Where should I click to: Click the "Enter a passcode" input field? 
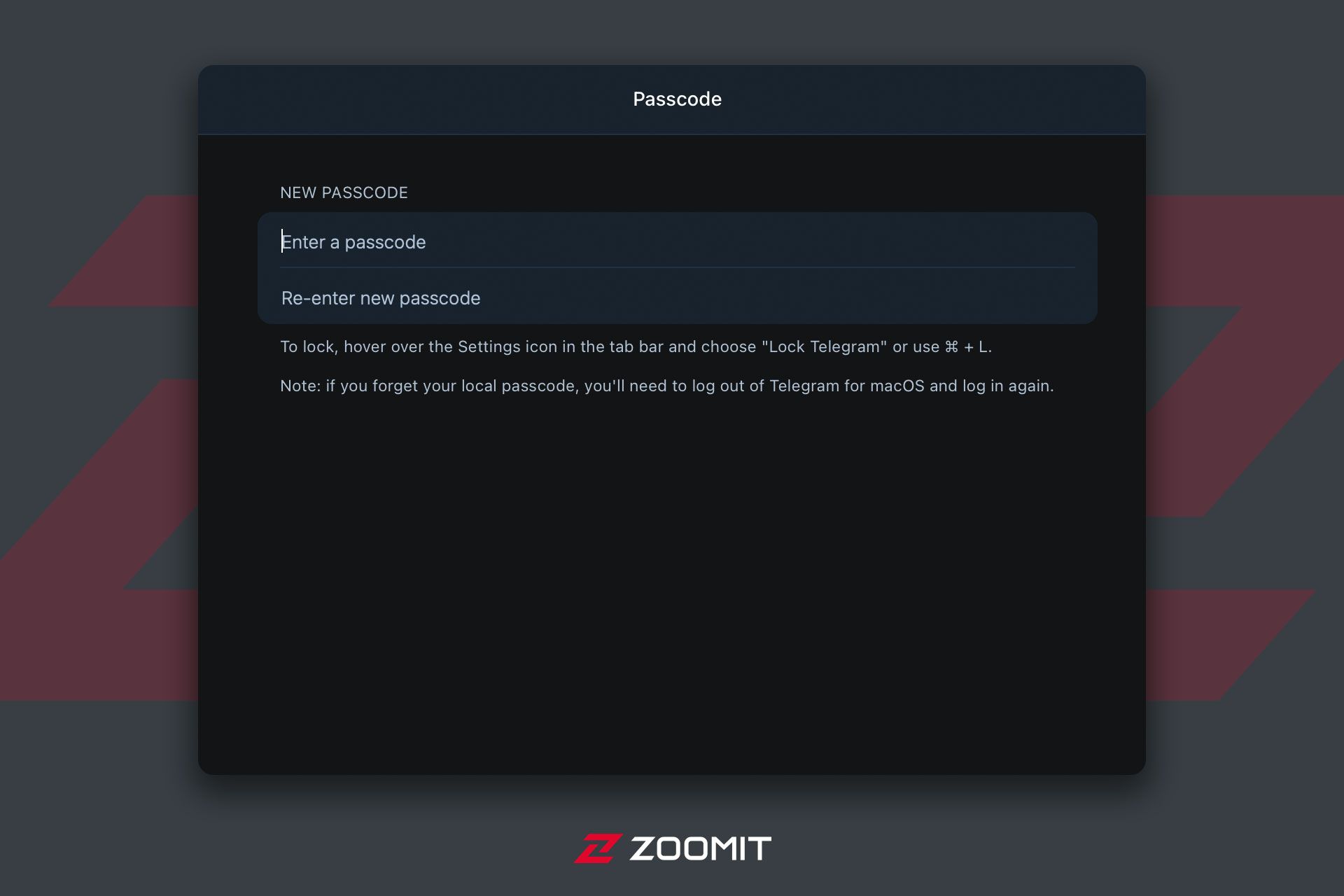[677, 241]
